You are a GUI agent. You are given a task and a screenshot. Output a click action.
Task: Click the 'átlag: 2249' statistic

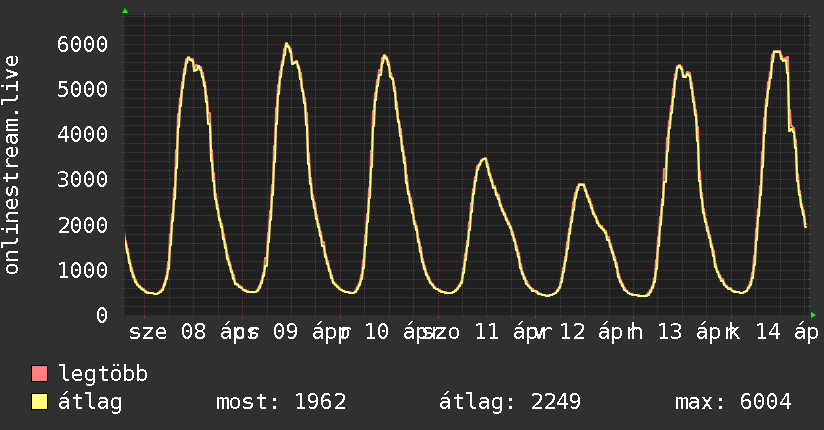(x=510, y=402)
